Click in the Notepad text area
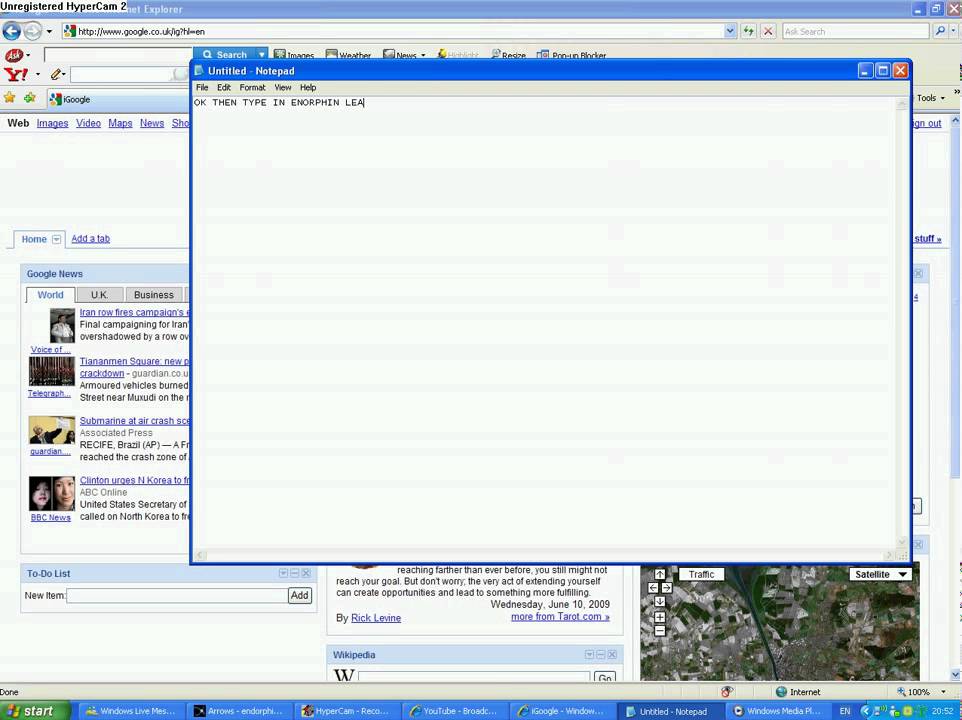The height and width of the screenshot is (720, 962). 544,323
